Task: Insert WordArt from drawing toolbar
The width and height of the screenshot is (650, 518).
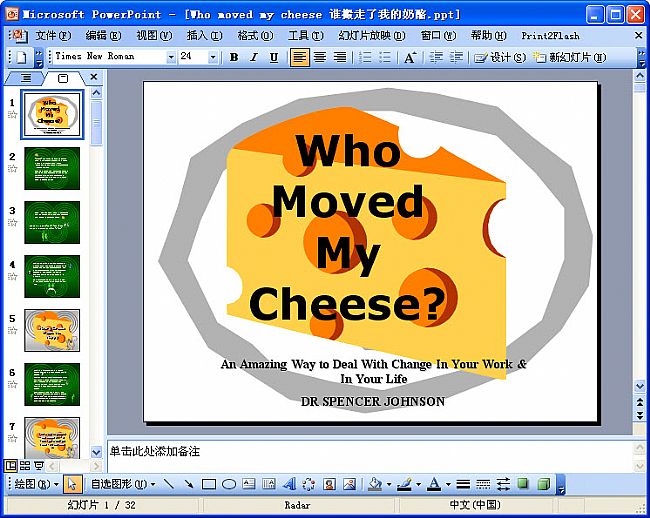Action: (289, 484)
